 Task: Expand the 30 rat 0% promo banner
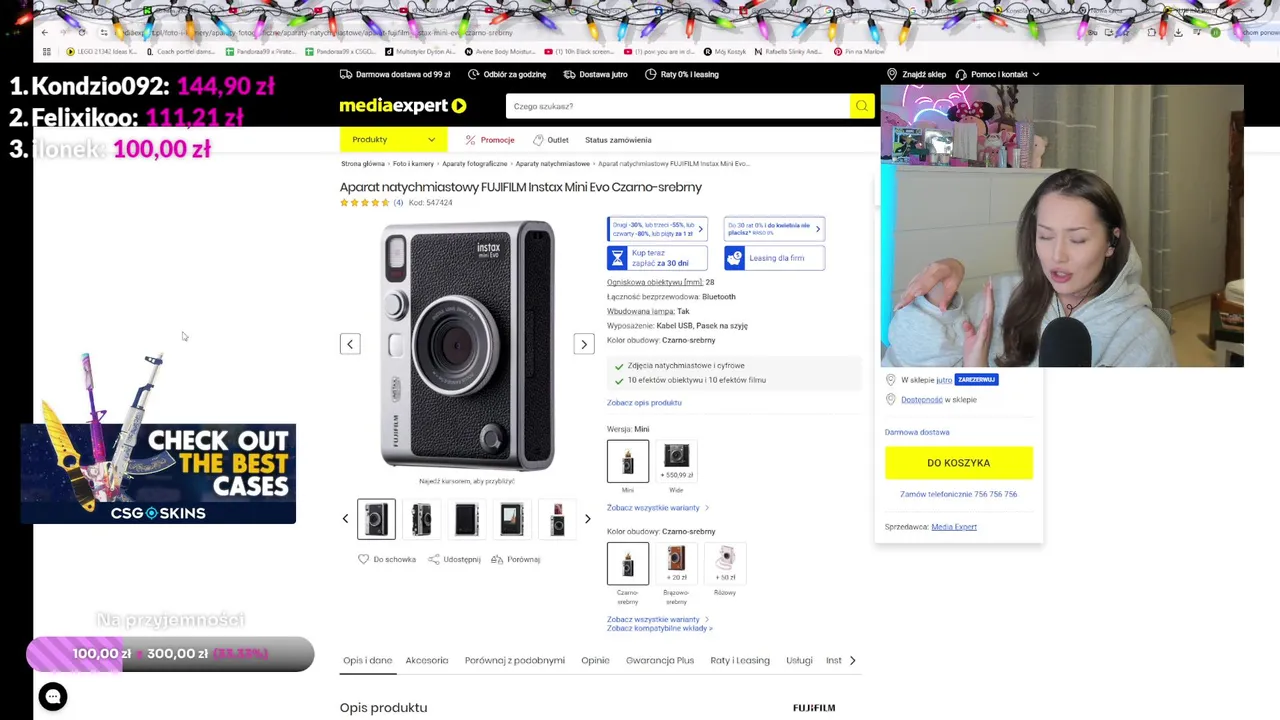[x=775, y=229]
